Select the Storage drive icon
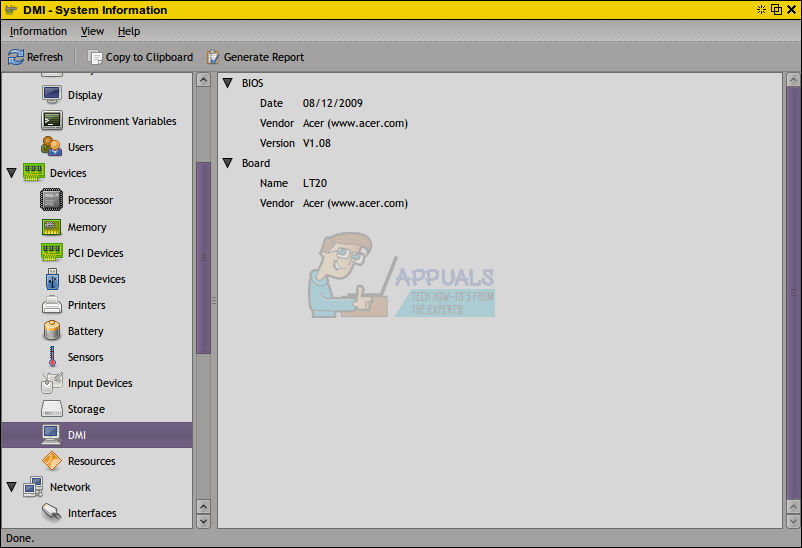 [x=52, y=409]
